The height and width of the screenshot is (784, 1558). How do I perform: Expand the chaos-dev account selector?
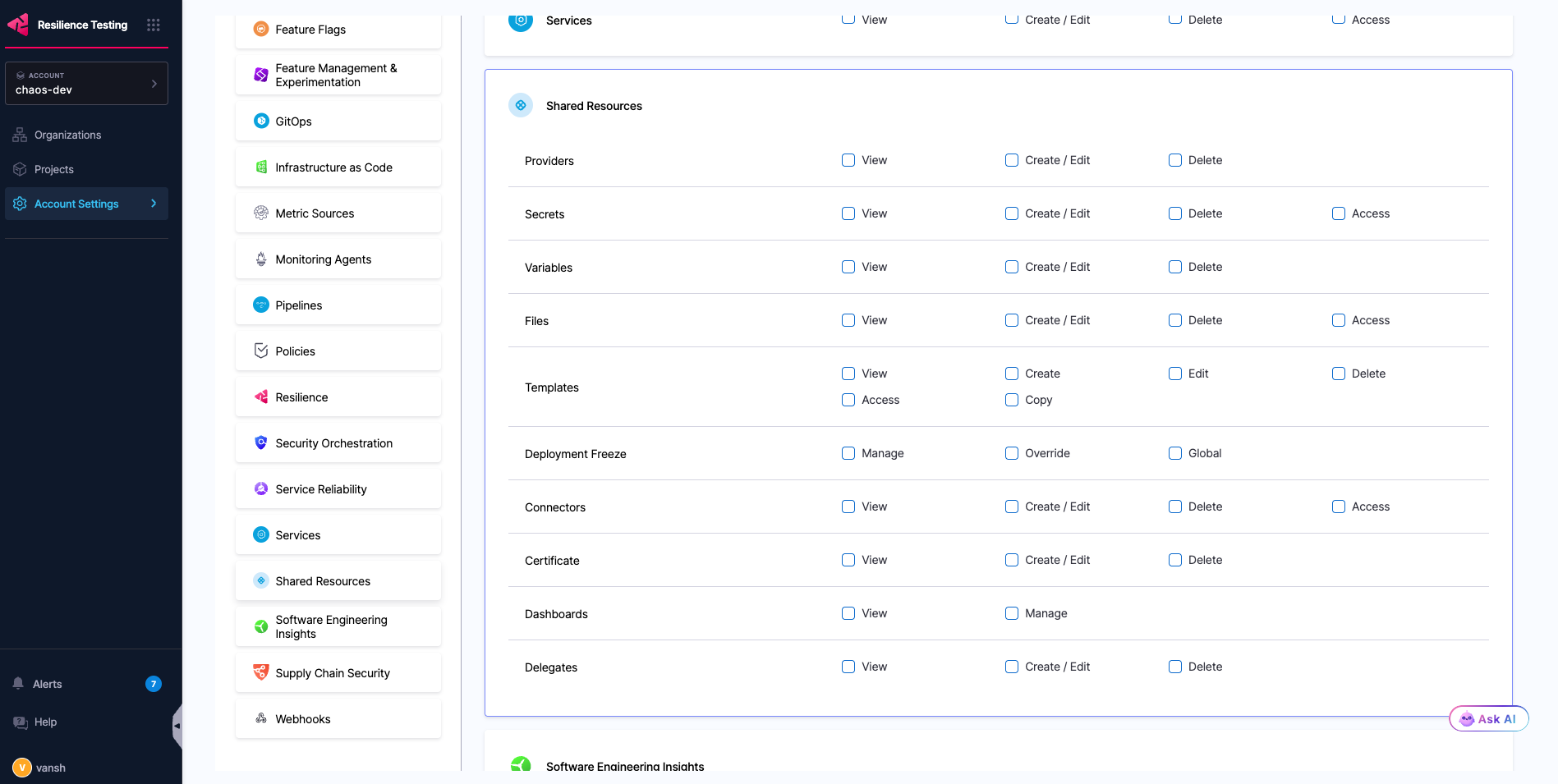[x=86, y=83]
